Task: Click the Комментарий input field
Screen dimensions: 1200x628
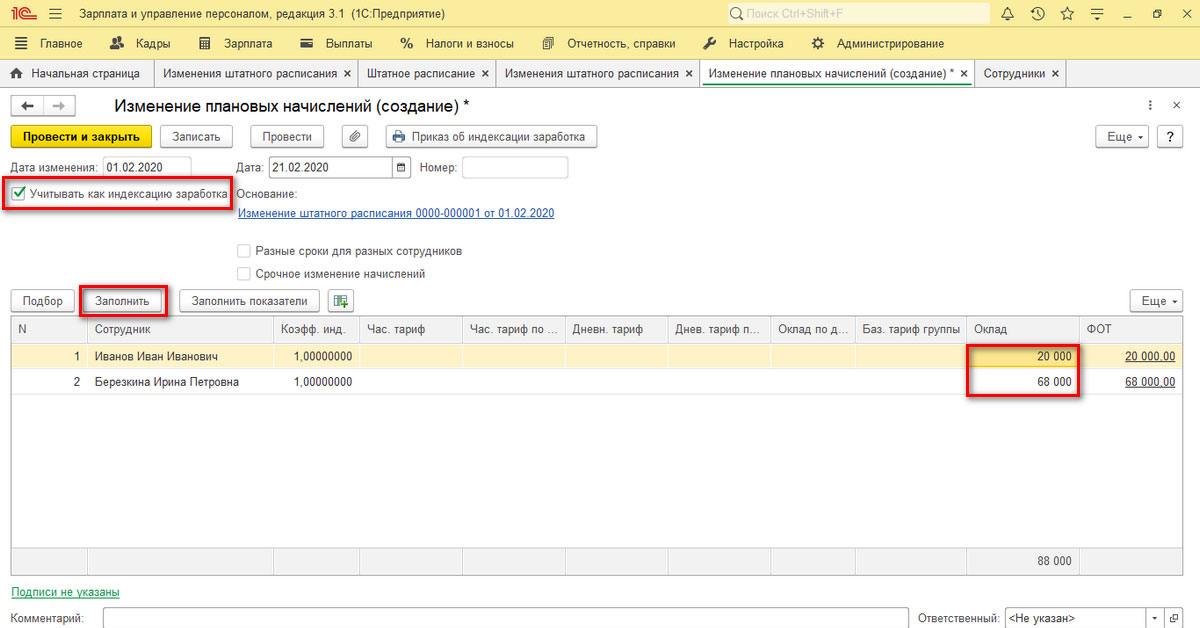Action: coord(505,619)
